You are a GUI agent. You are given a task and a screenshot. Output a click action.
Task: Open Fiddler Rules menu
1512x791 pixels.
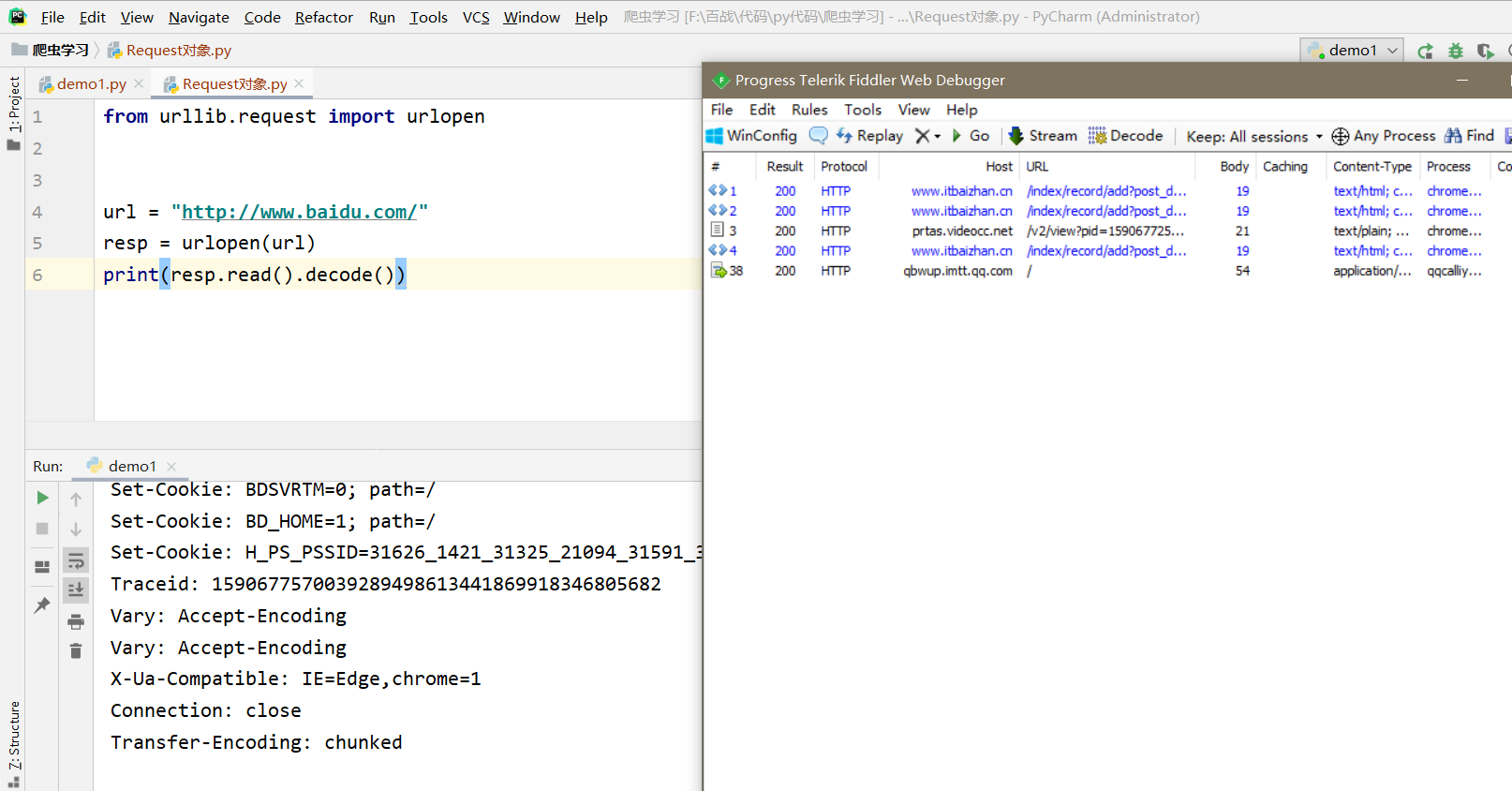(x=809, y=110)
